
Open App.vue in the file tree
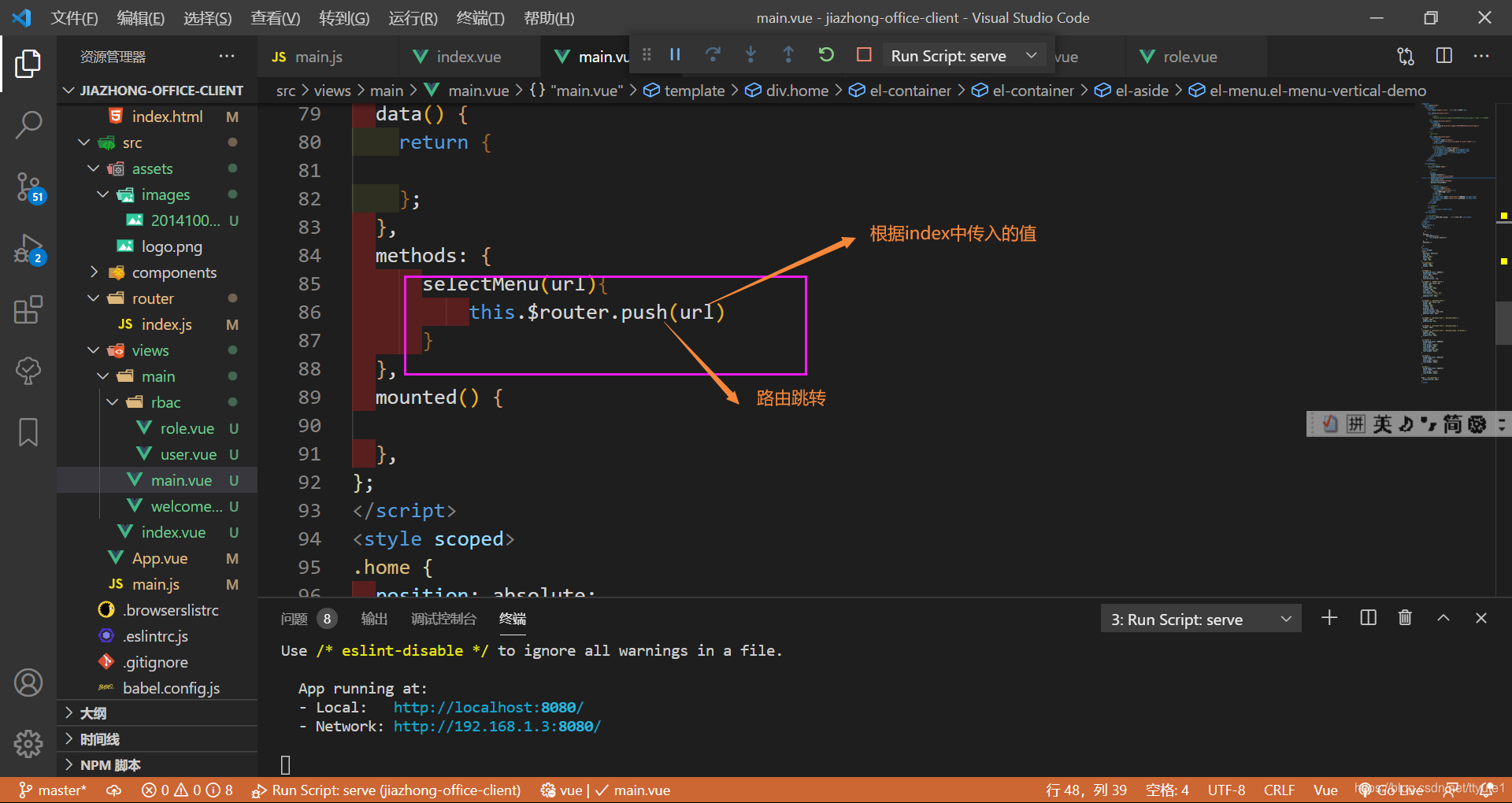click(157, 558)
